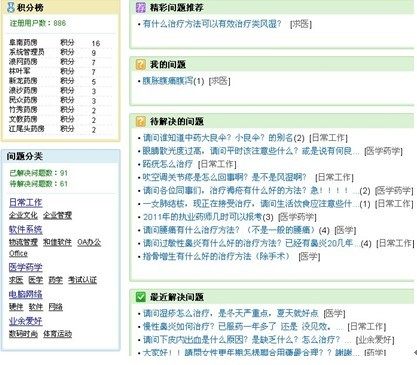Open the 企业管理 subcategory

click(57, 215)
